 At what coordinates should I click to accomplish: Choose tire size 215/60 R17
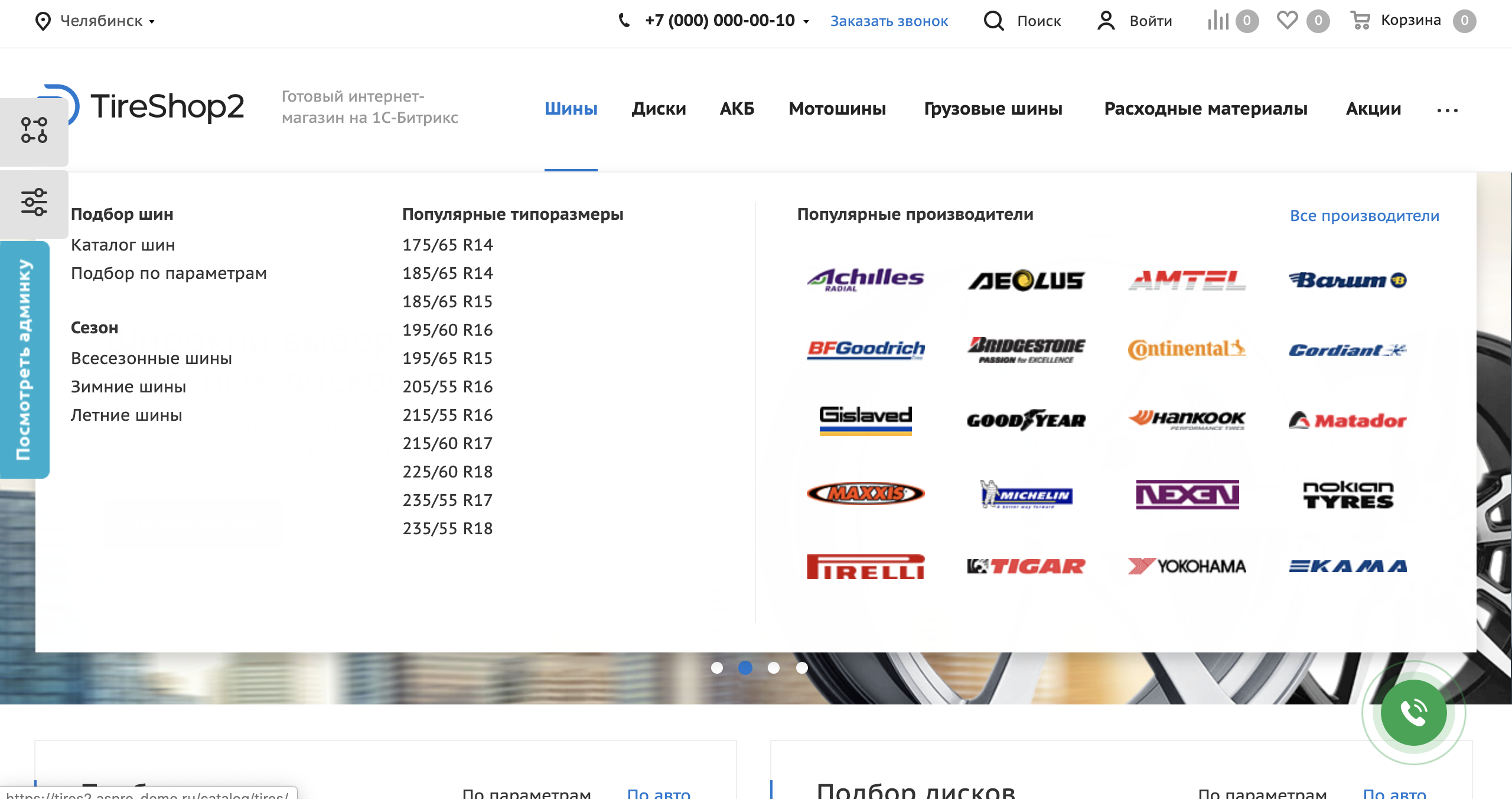[448, 444]
